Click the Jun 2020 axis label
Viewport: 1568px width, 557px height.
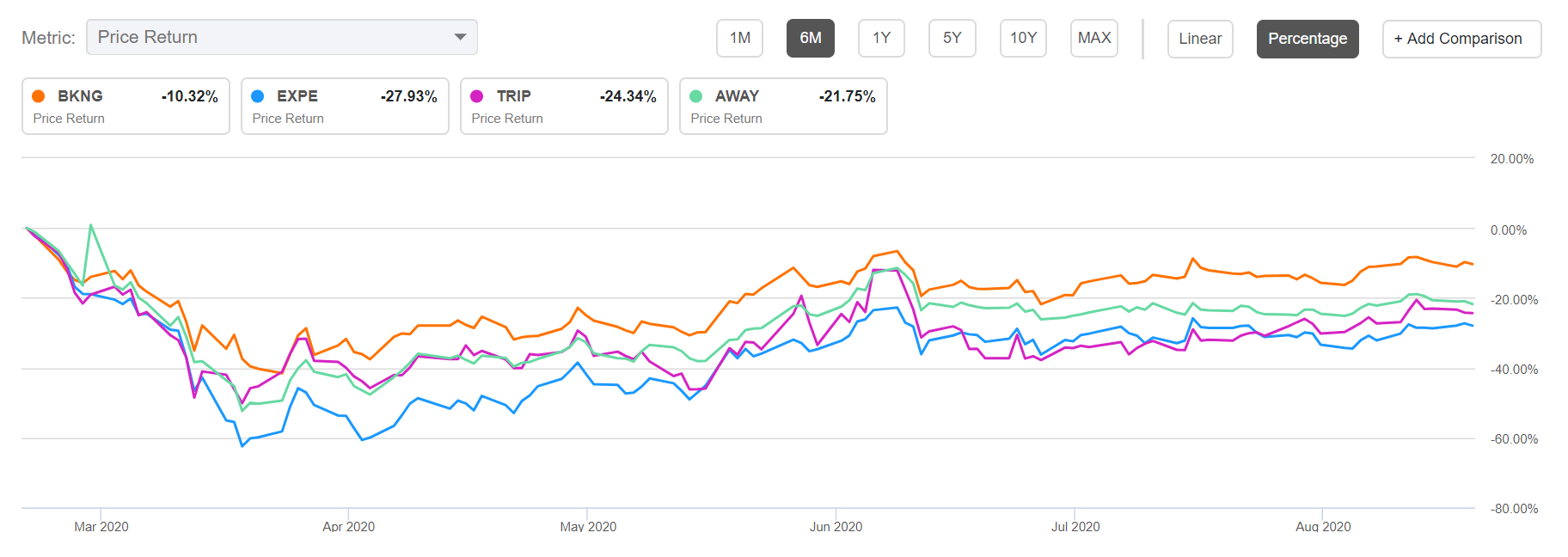pos(836,526)
